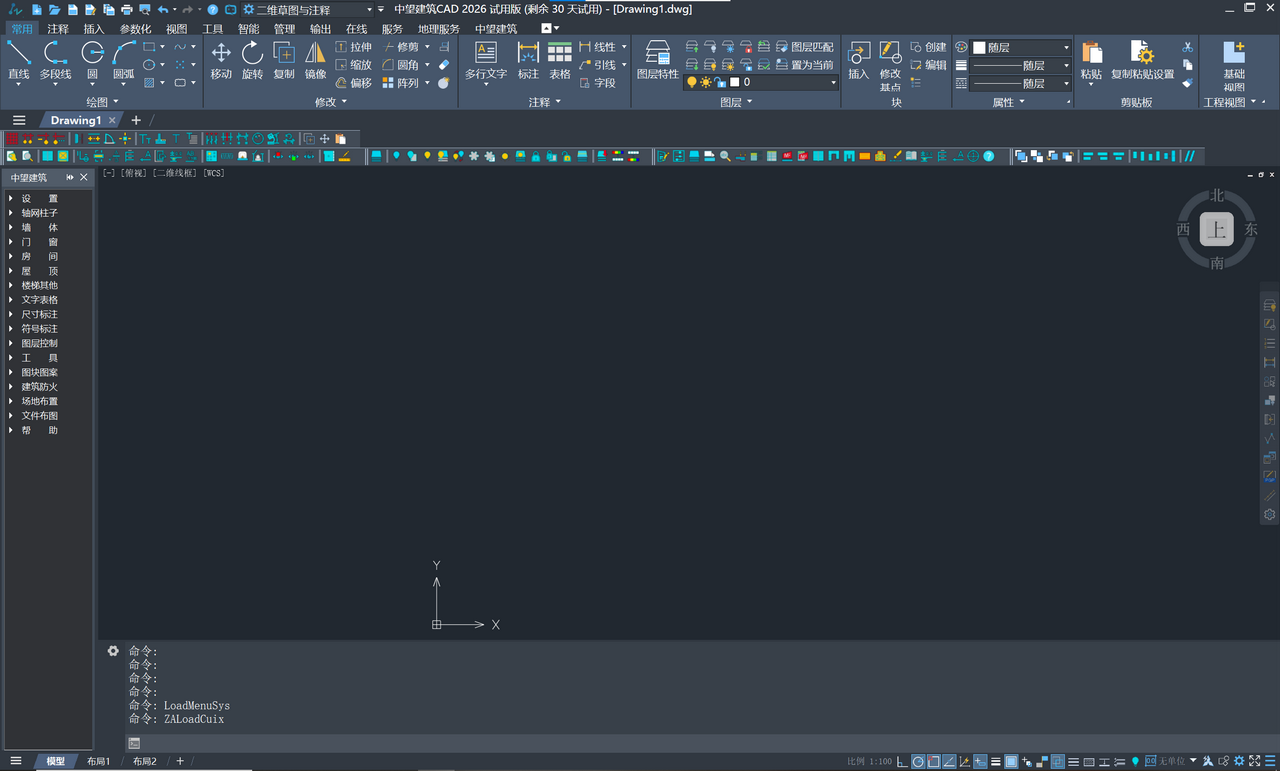Switch to the 参数化 ribbon tab

tap(135, 29)
